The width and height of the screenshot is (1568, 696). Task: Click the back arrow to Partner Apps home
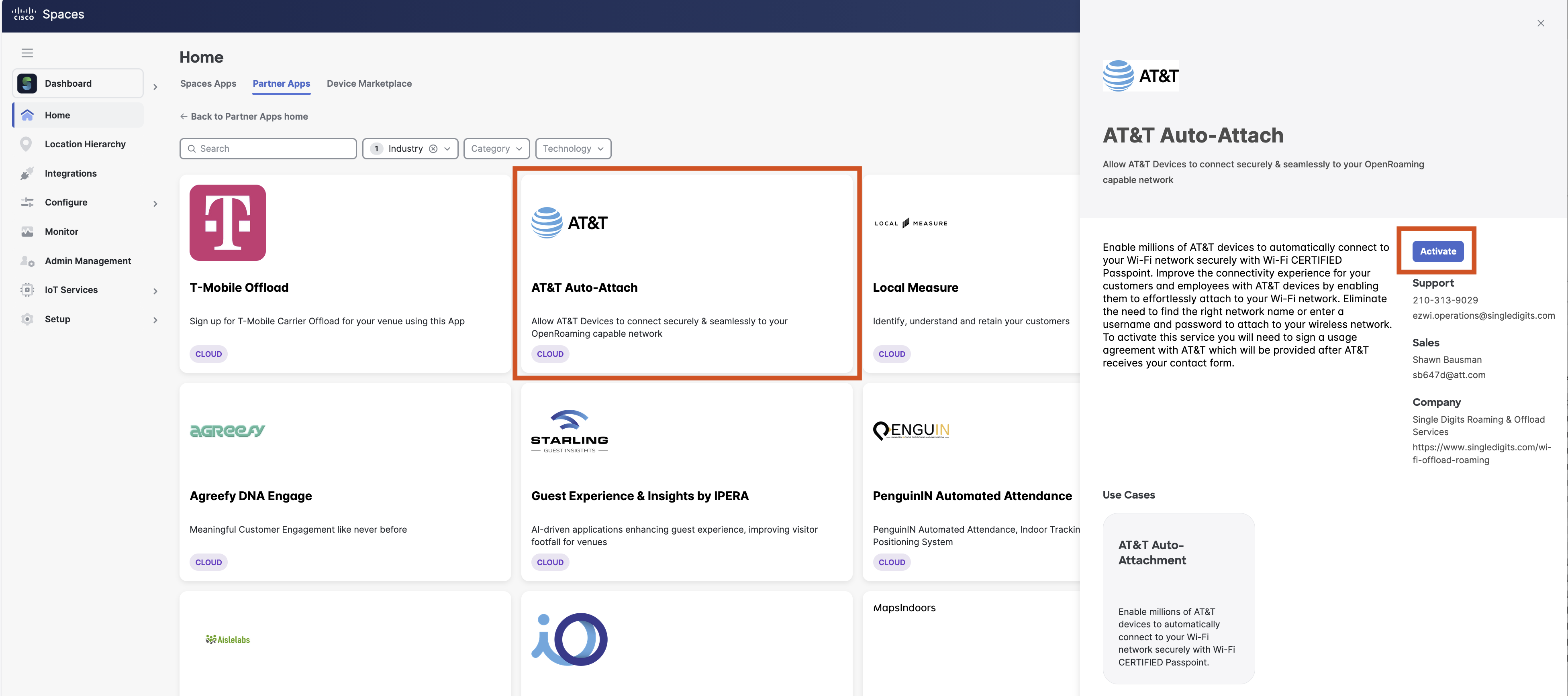[183, 116]
